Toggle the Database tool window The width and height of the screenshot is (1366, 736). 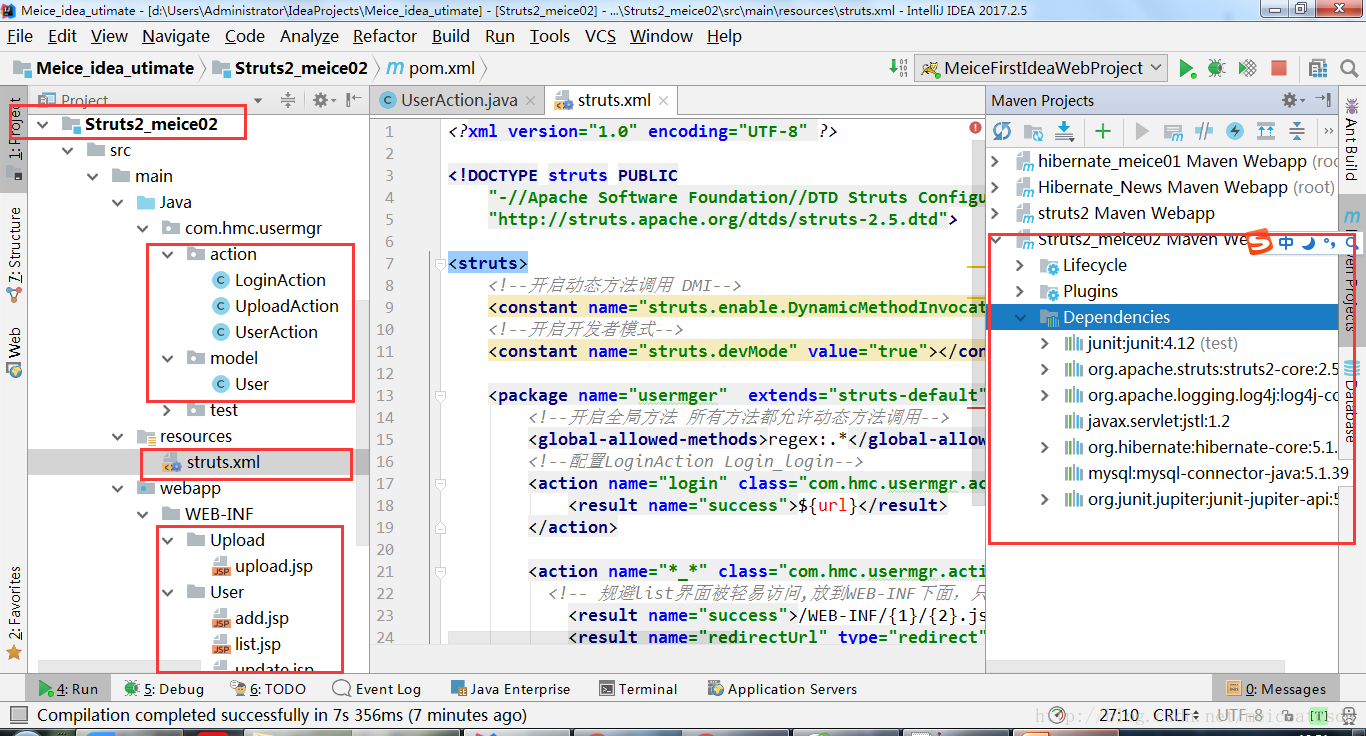(x=1351, y=401)
